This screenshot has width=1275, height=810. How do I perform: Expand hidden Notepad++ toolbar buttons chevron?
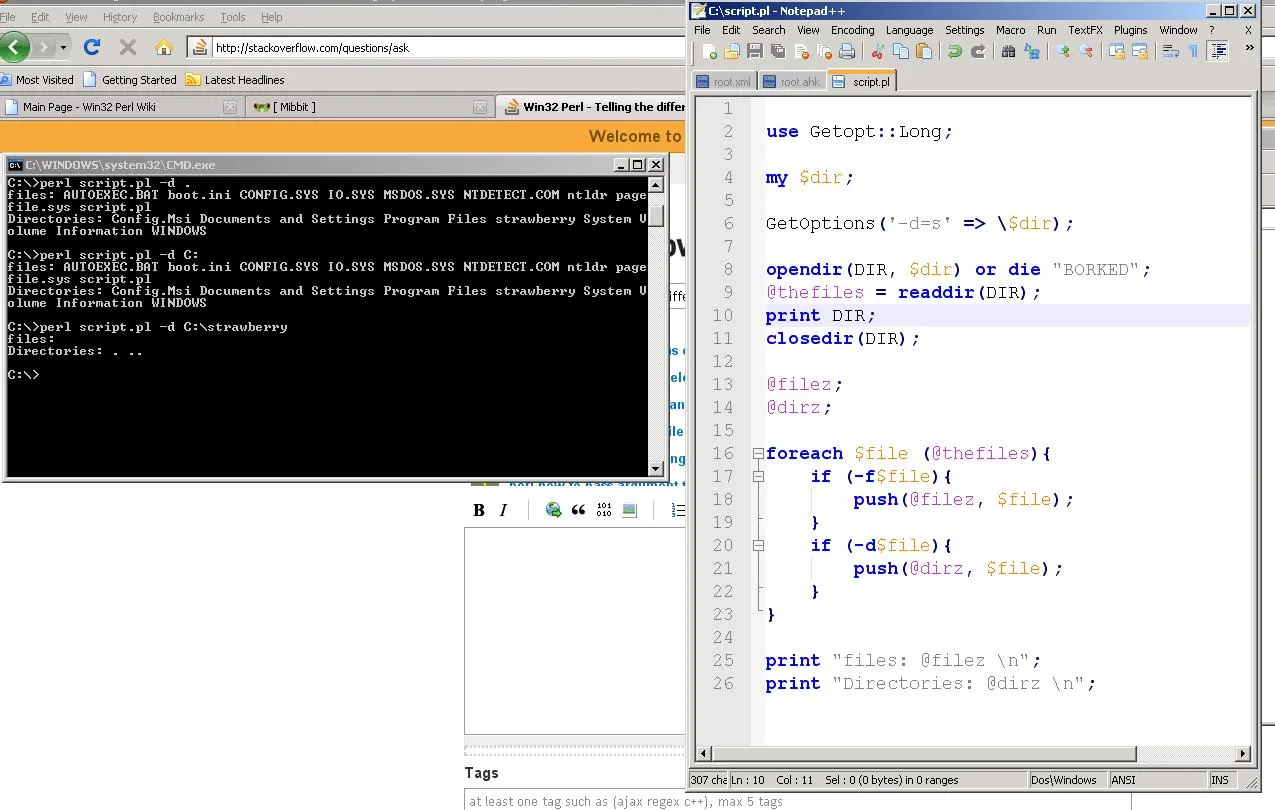(1249, 47)
